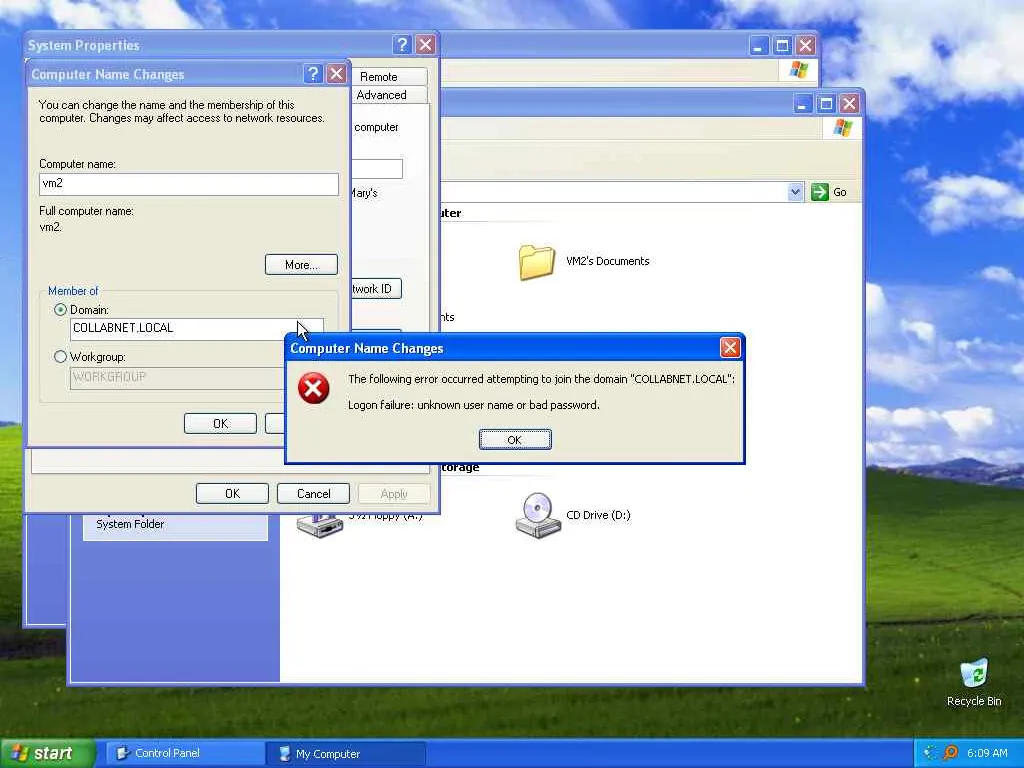This screenshot has height=768, width=1024.
Task: Close the Control Panel window
Action: tap(805, 45)
